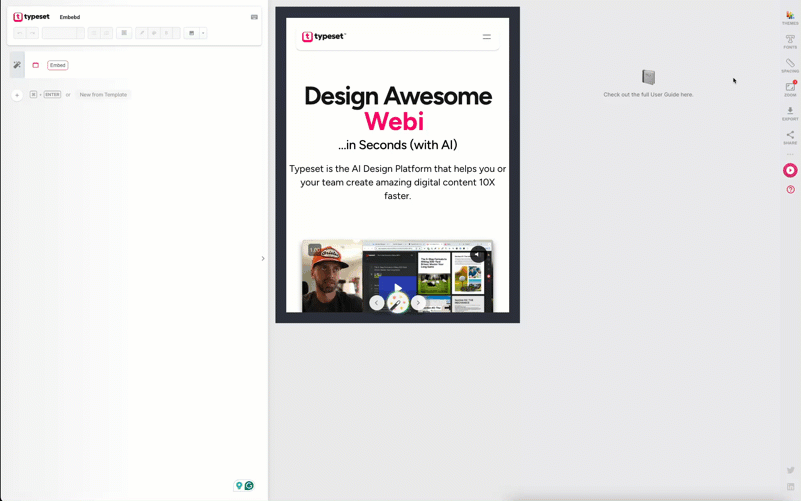Click the '...in Seconds (with AI)' subtitle

click(x=397, y=145)
